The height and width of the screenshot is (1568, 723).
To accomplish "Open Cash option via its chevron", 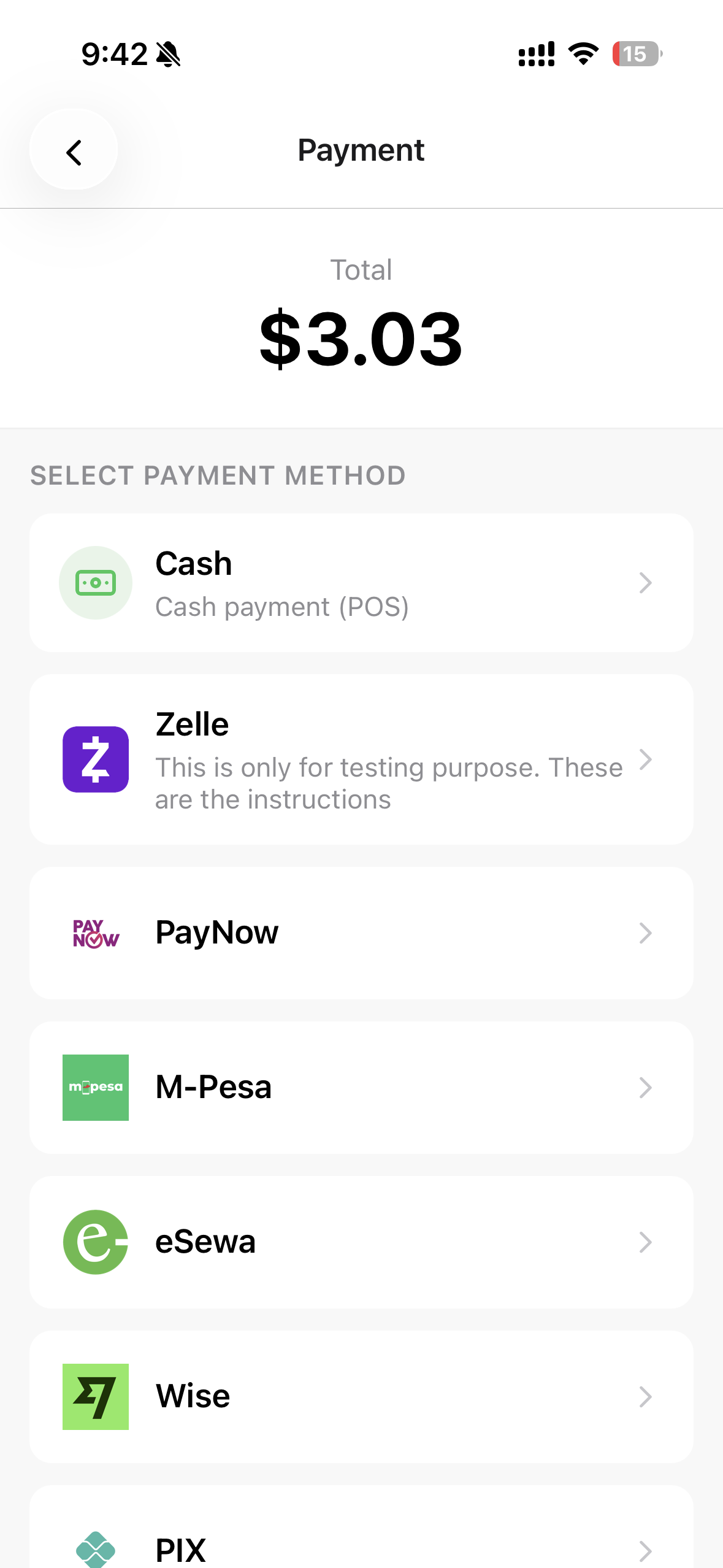I will pyautogui.click(x=645, y=582).
